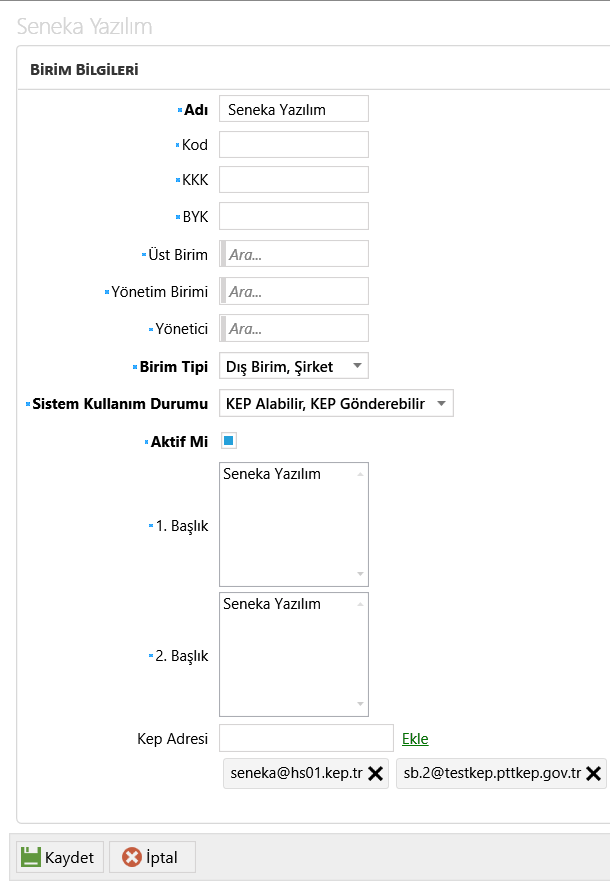
Task: Click into the Kod input field
Action: pos(294,145)
